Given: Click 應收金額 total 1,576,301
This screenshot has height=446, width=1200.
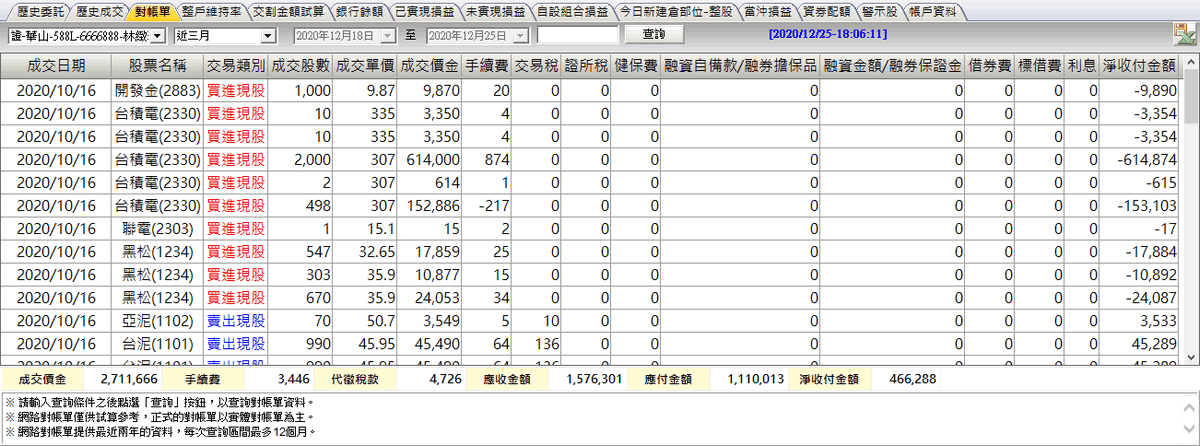Looking at the screenshot, I should (x=593, y=380).
